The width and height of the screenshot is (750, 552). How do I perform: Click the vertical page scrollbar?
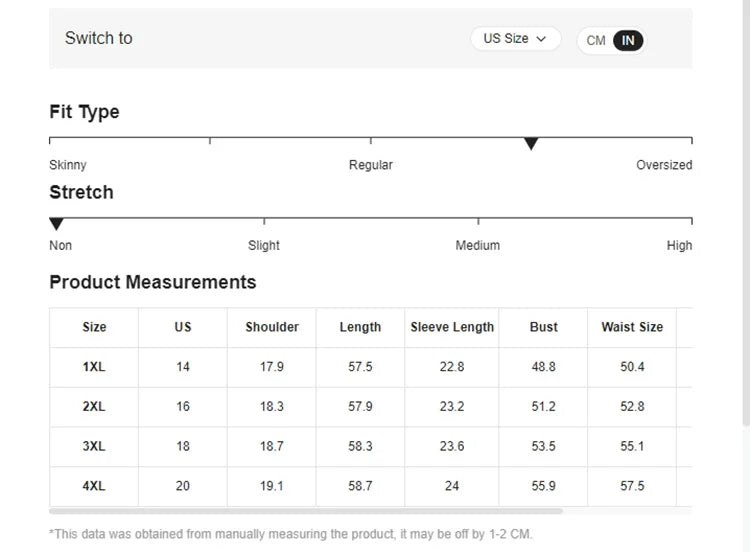pos(745,200)
